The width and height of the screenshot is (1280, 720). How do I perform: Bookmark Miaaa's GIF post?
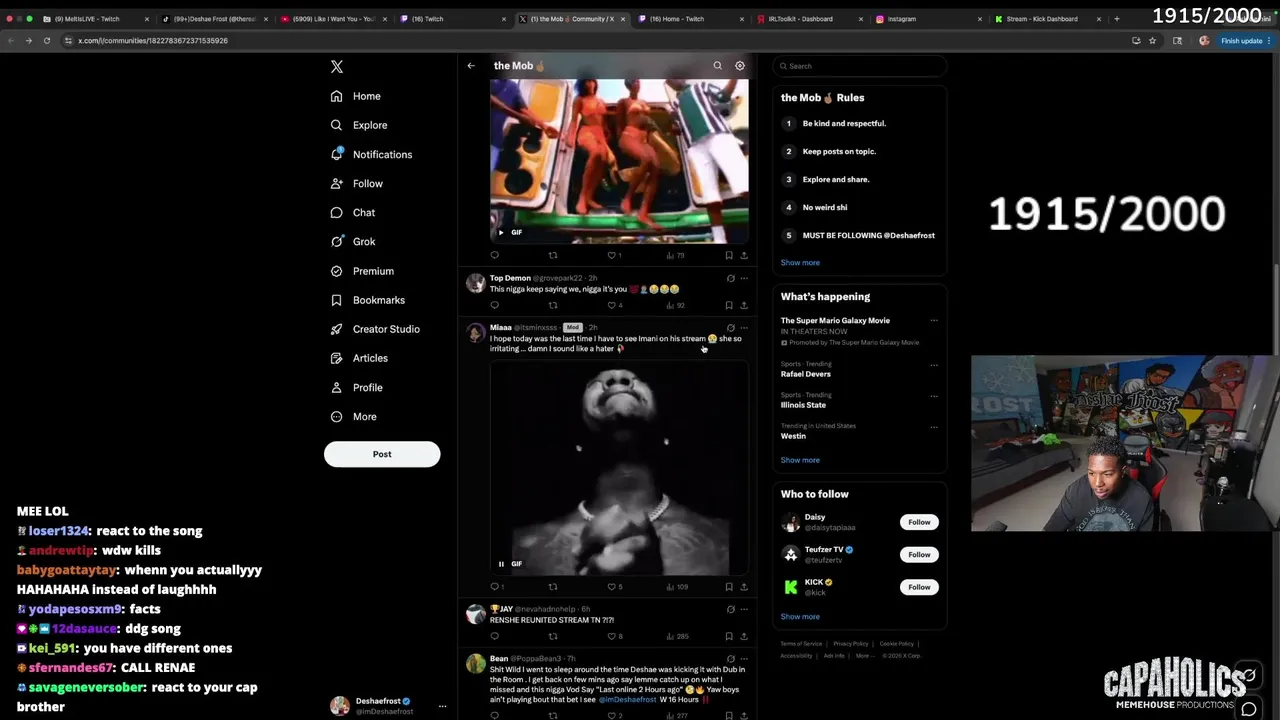(x=729, y=587)
